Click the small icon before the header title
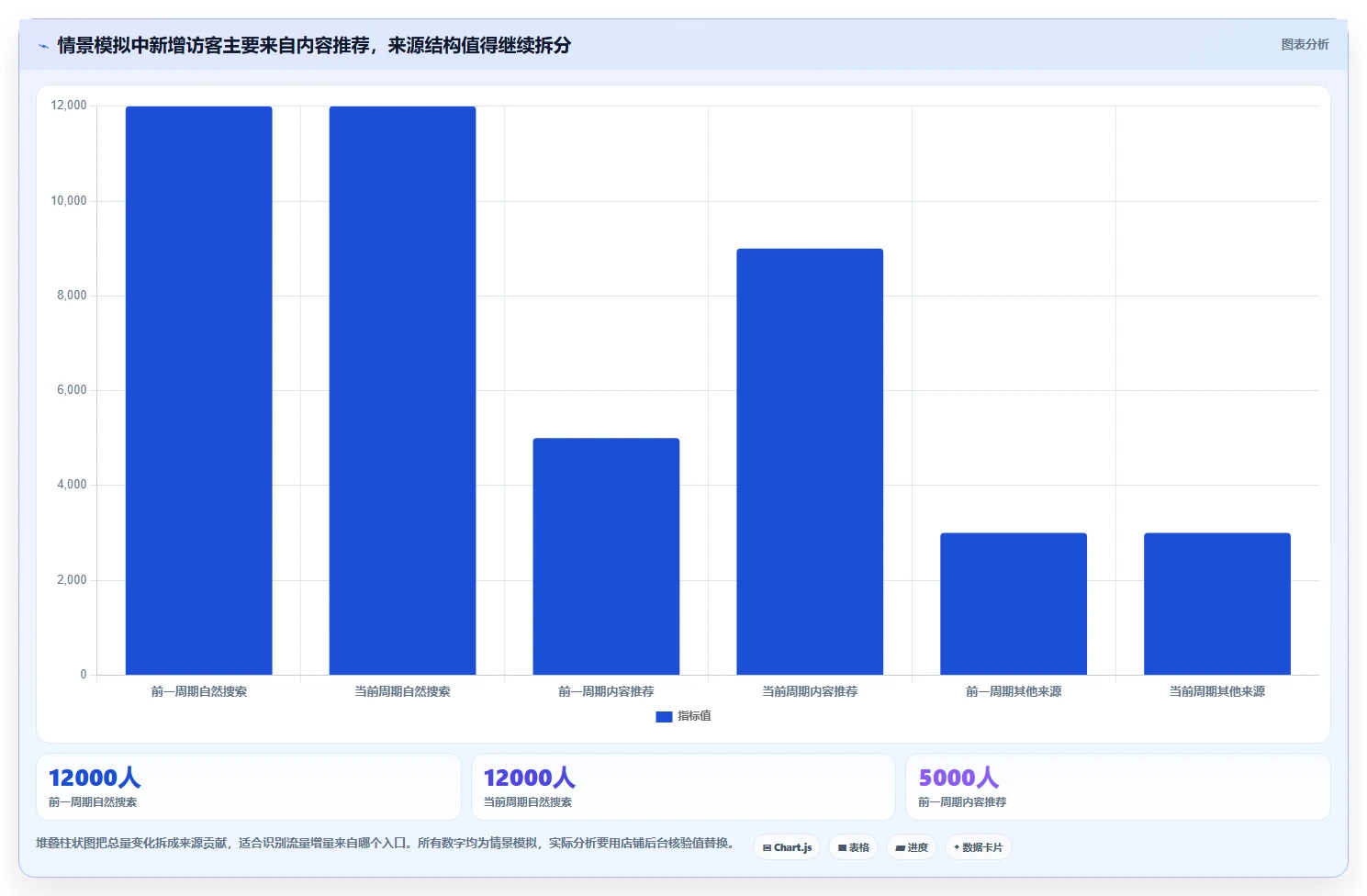1367x896 pixels. point(43,46)
